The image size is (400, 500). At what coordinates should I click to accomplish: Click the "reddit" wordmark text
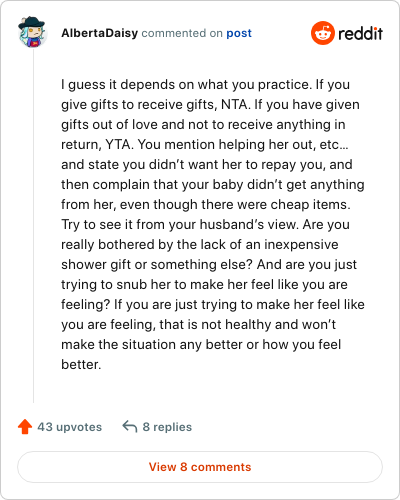(360, 33)
